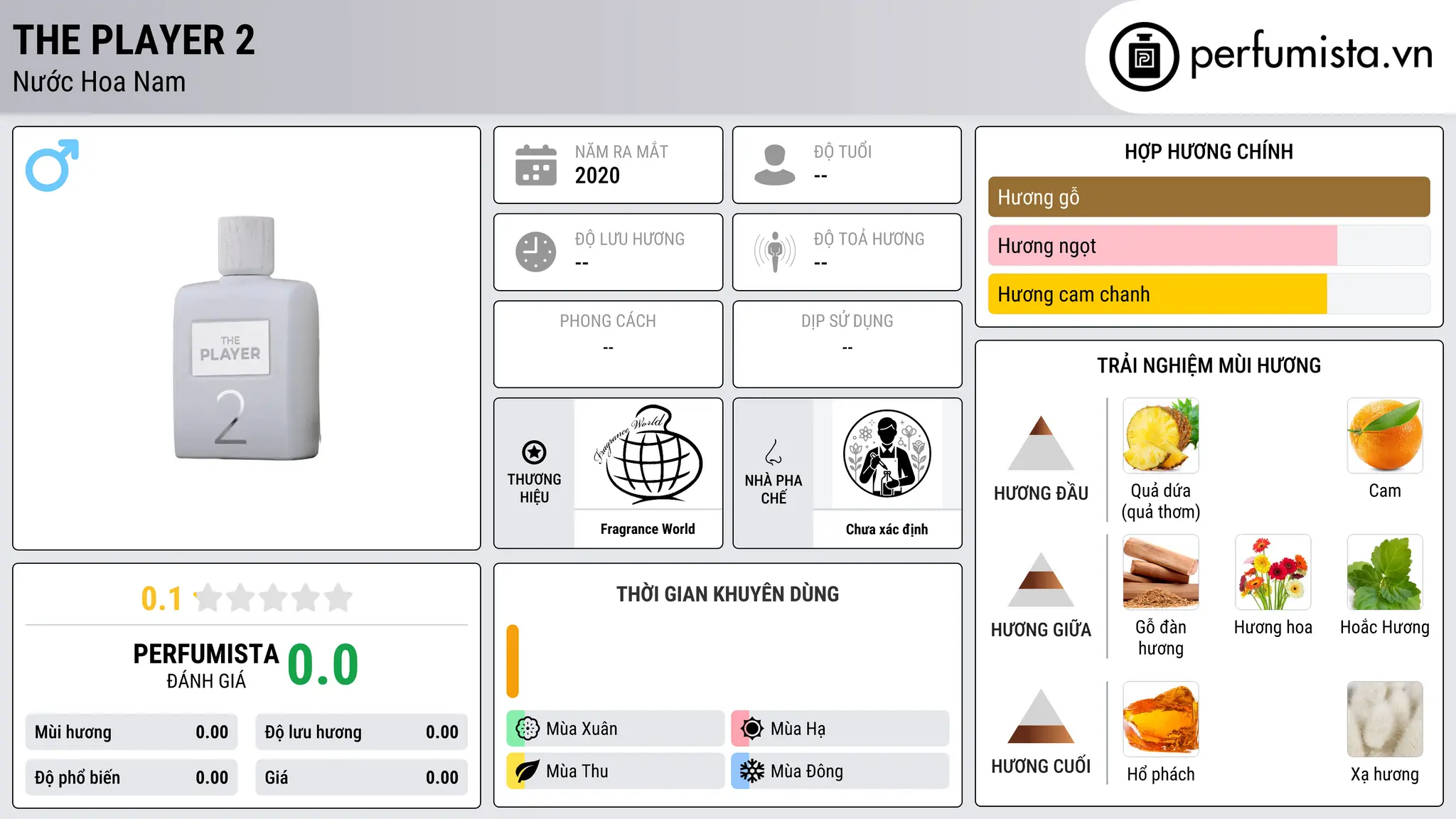Click the Giá 0.00 score field

[x=361, y=778]
